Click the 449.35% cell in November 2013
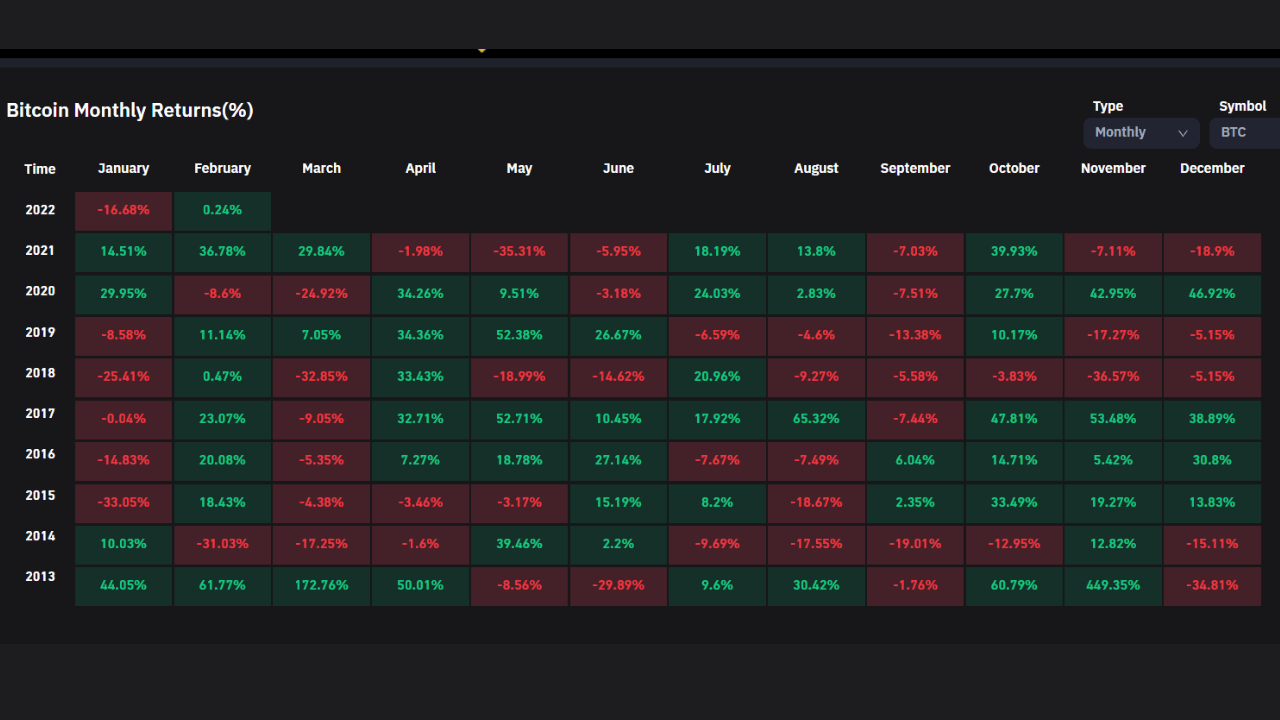The image size is (1280, 720). (x=1113, y=586)
